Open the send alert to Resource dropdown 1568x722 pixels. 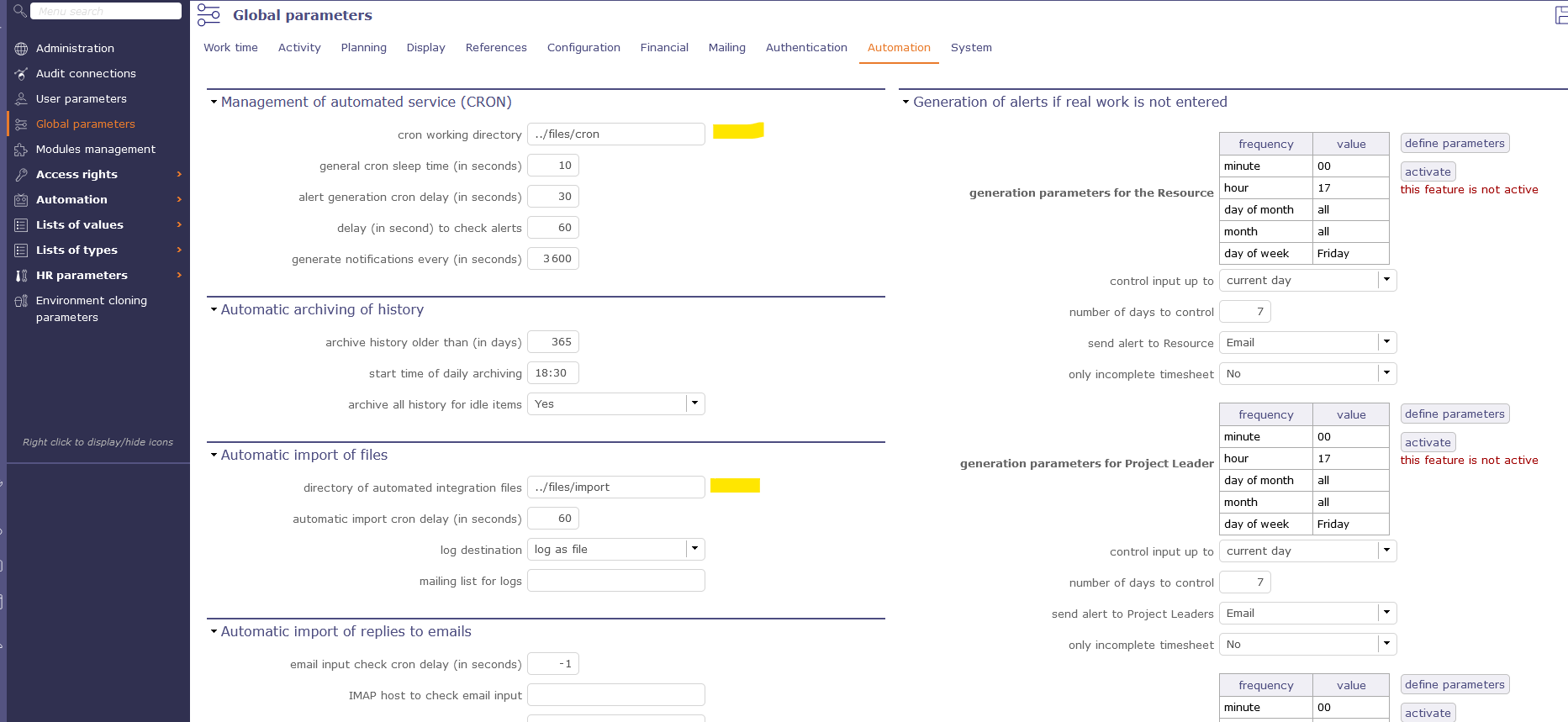[1386, 342]
